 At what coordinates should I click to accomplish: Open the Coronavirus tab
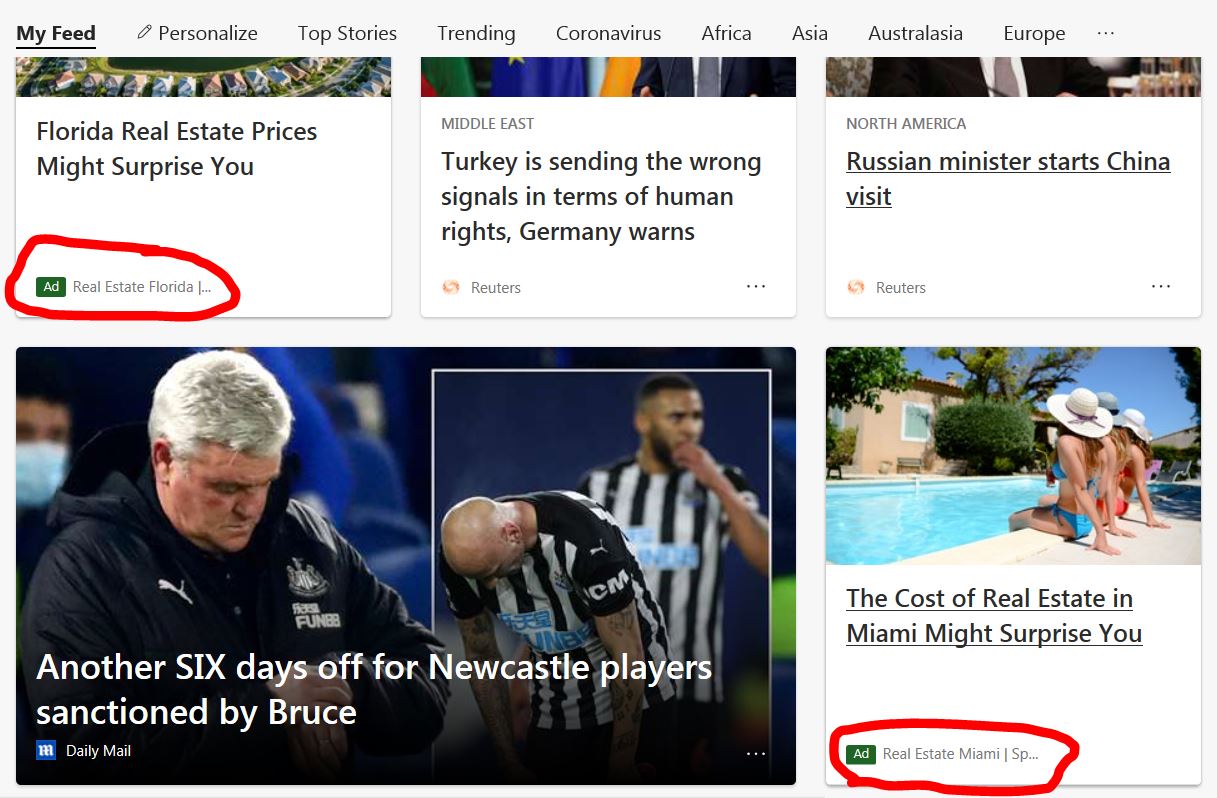pos(608,33)
